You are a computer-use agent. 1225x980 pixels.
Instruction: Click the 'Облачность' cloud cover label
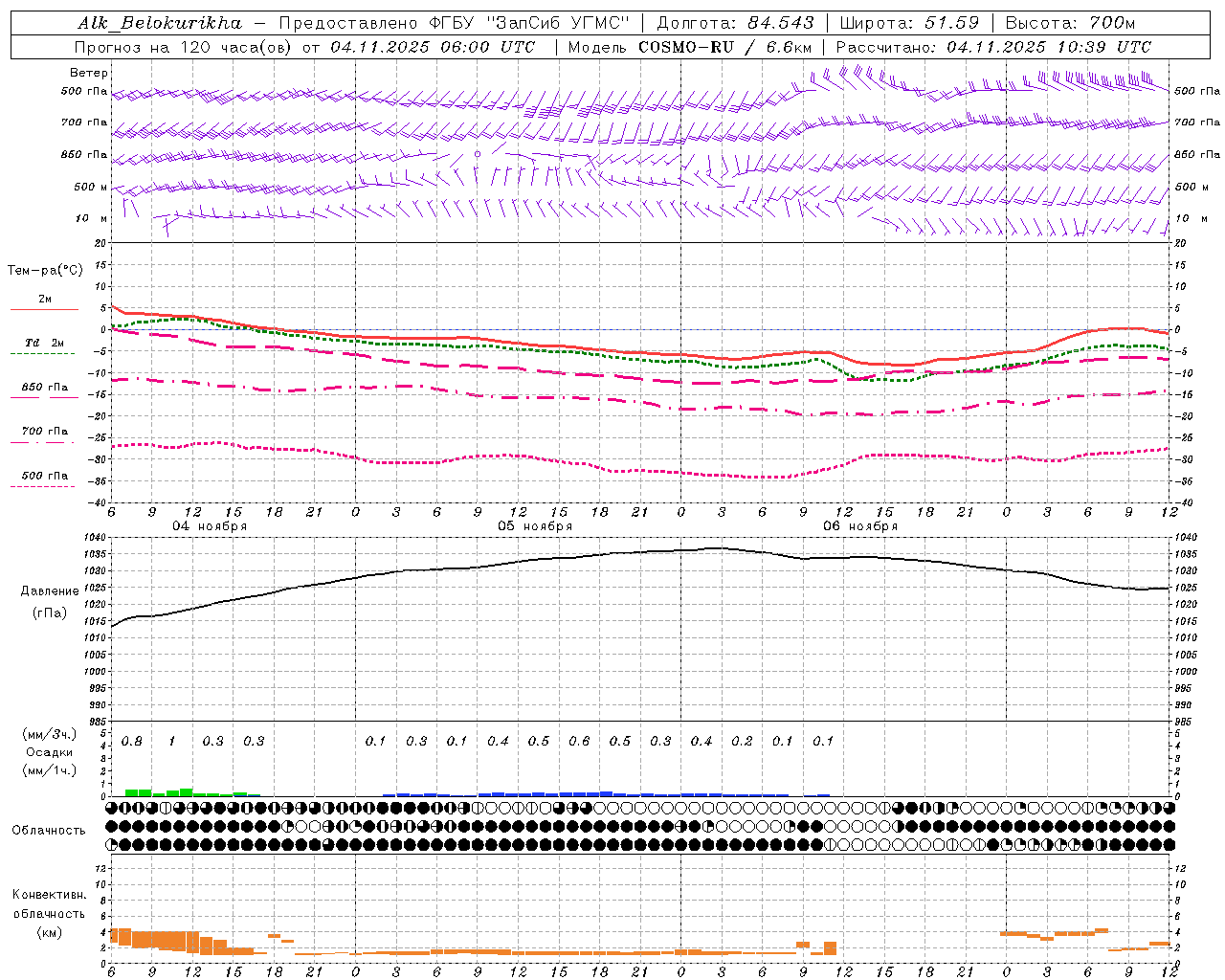point(49,831)
